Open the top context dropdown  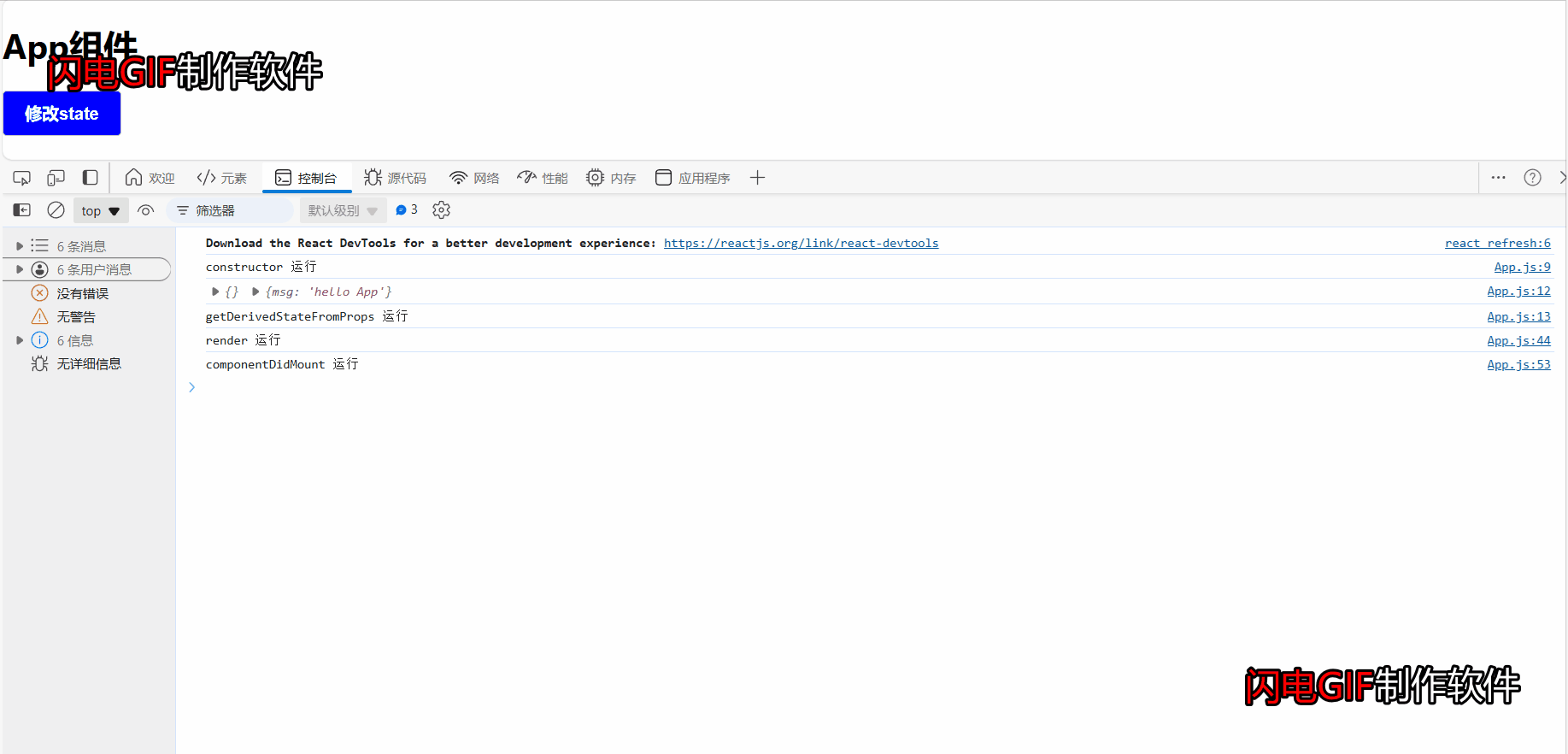[101, 211]
